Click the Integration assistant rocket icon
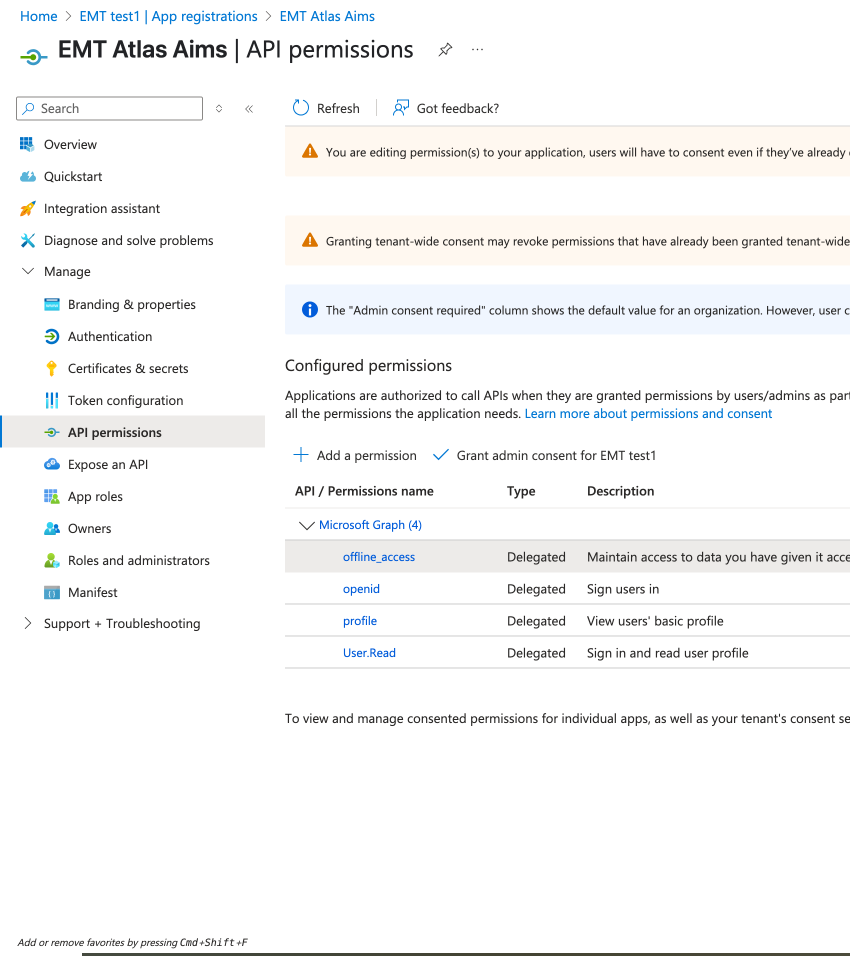 click(27, 209)
